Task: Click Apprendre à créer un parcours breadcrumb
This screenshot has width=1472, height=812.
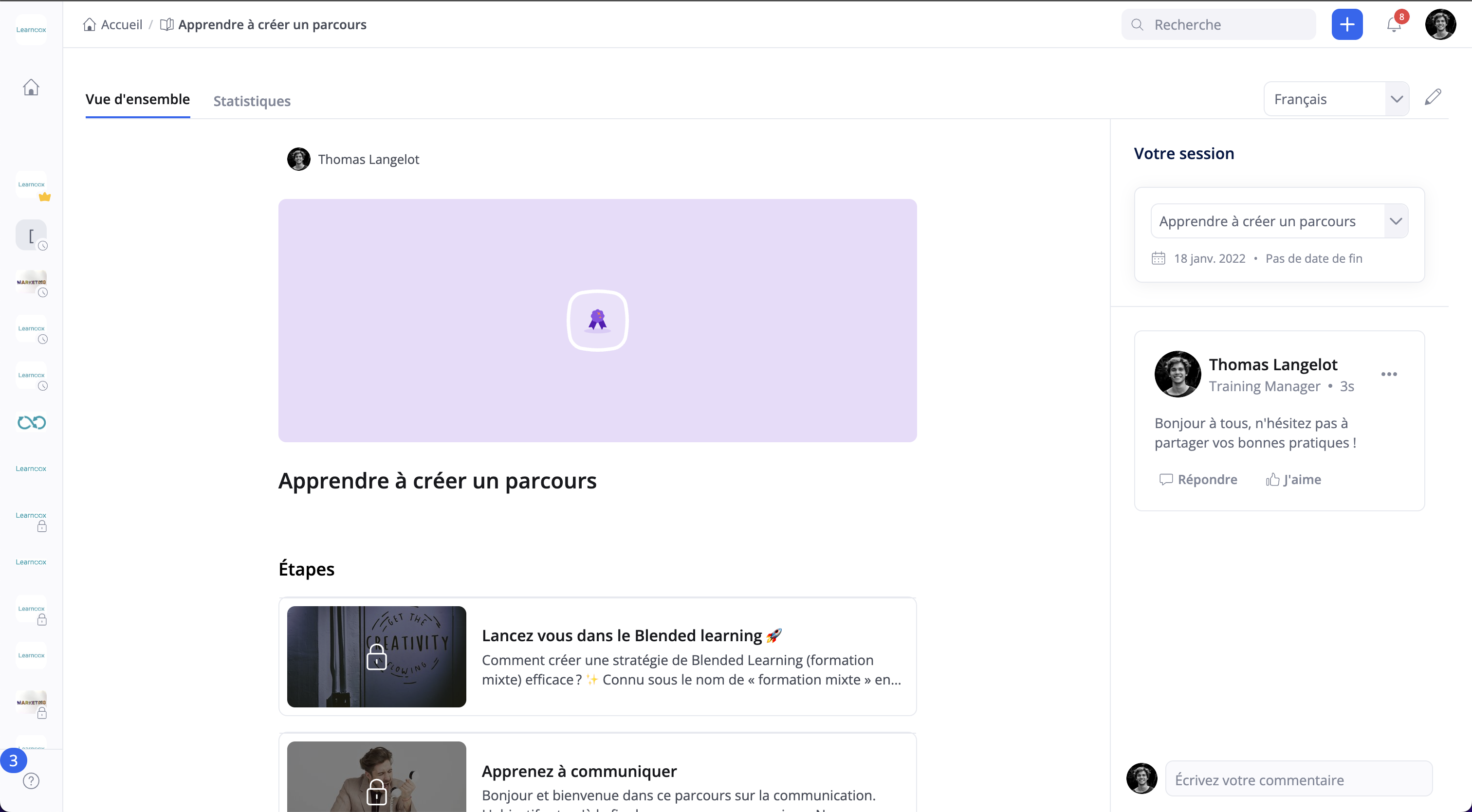Action: pos(272,24)
